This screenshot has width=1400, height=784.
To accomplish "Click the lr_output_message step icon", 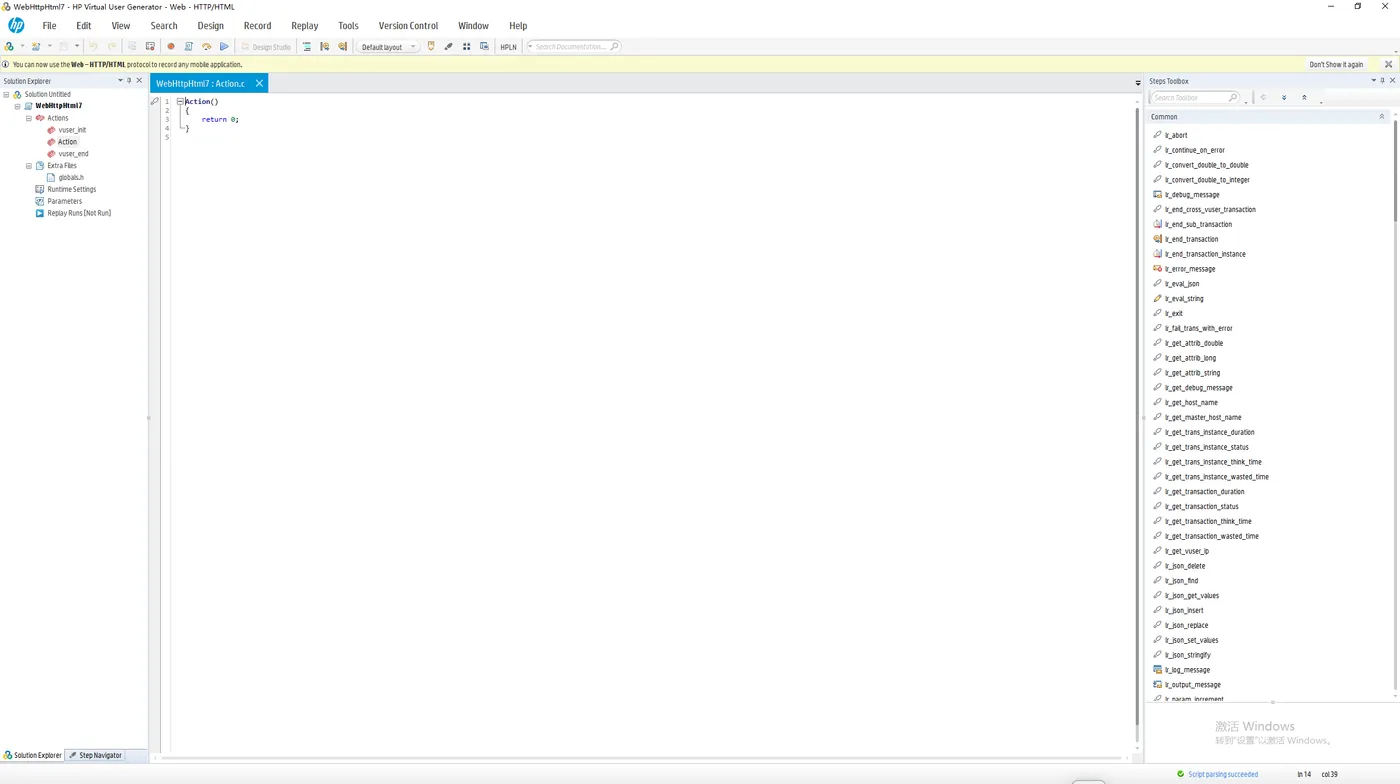I will 1158,685.
